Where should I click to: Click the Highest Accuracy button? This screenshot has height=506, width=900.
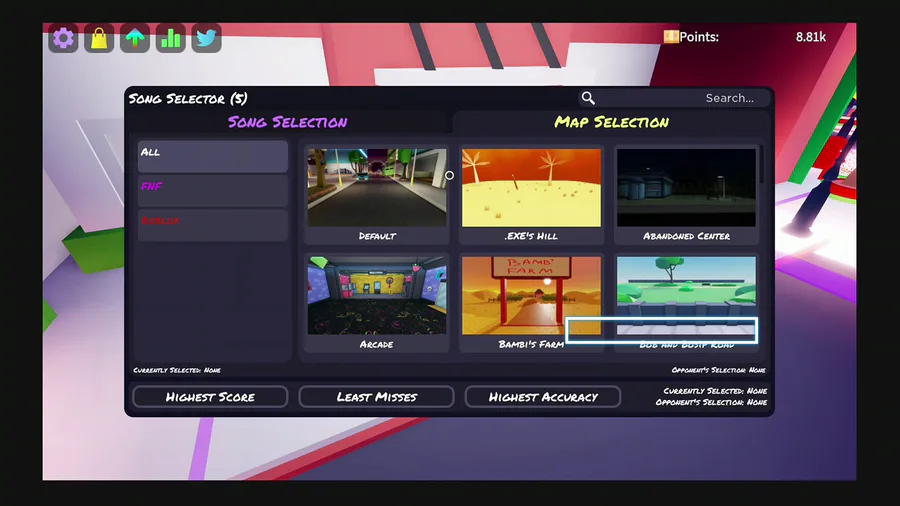[x=543, y=397]
